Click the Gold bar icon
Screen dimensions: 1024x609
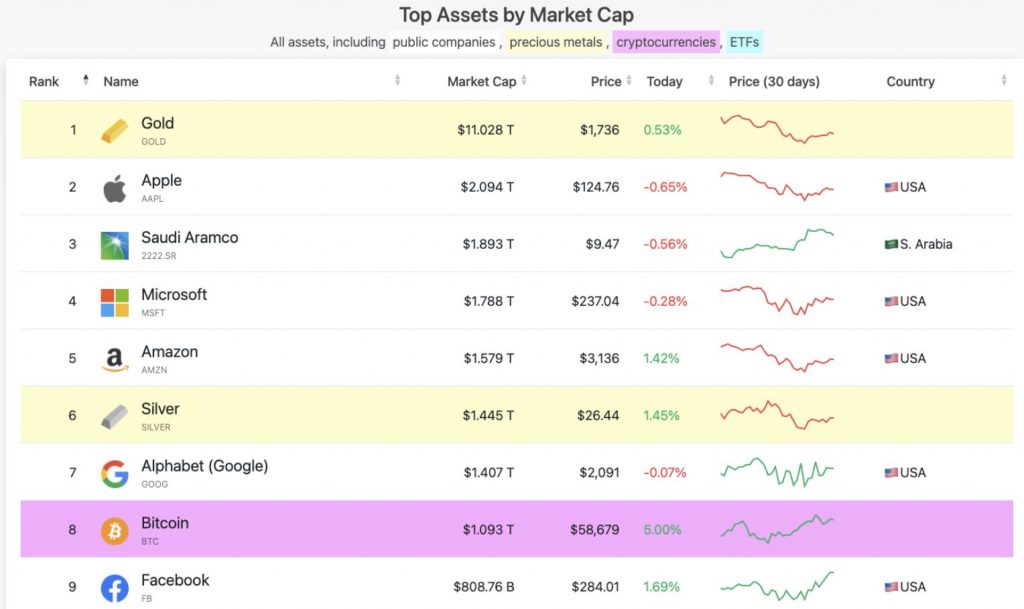pos(115,130)
